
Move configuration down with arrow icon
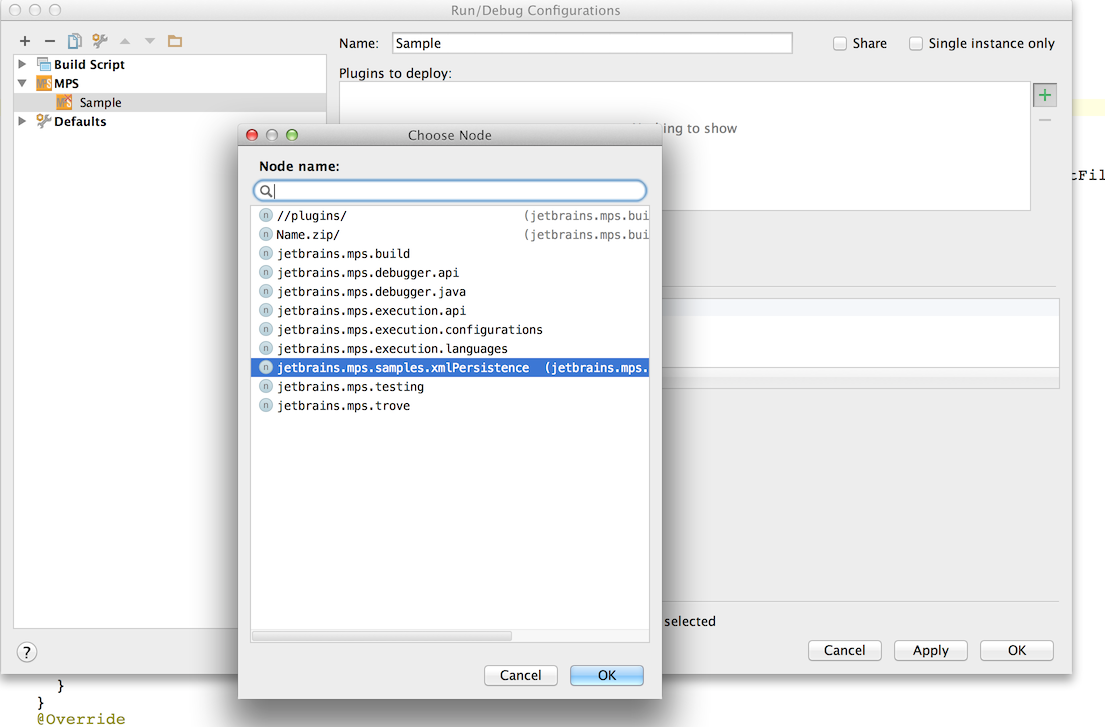[149, 42]
